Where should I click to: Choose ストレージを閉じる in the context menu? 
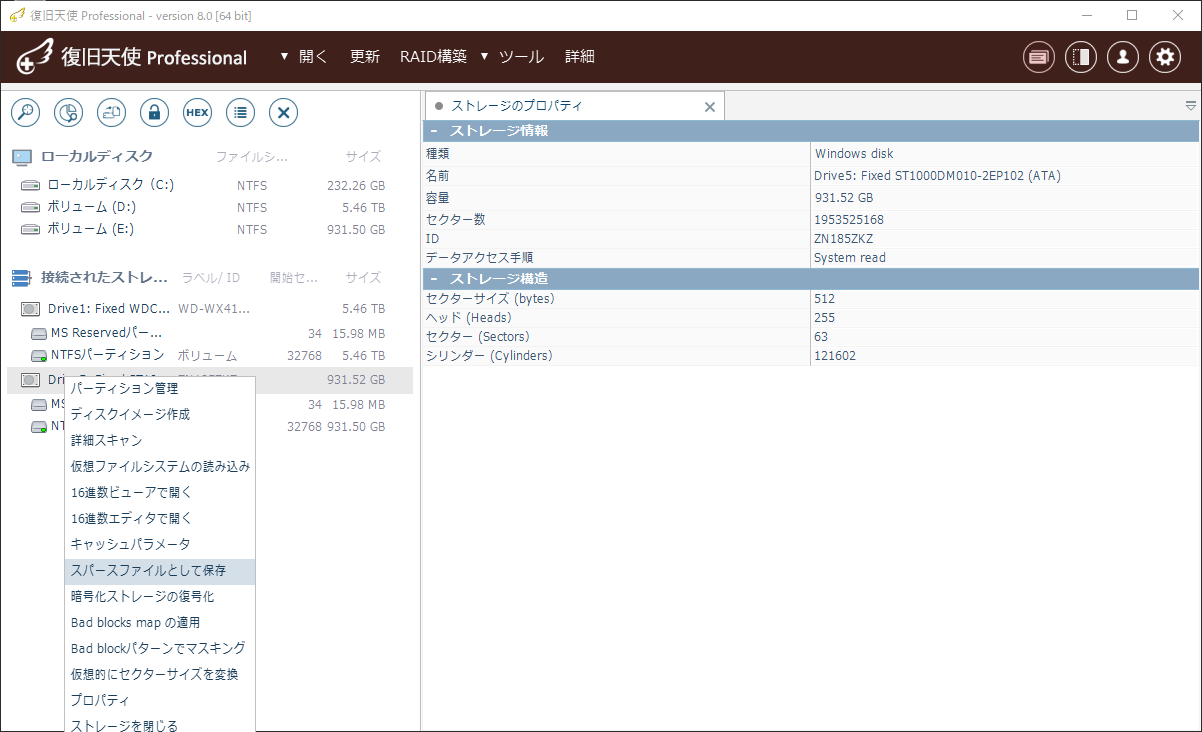click(x=160, y=725)
